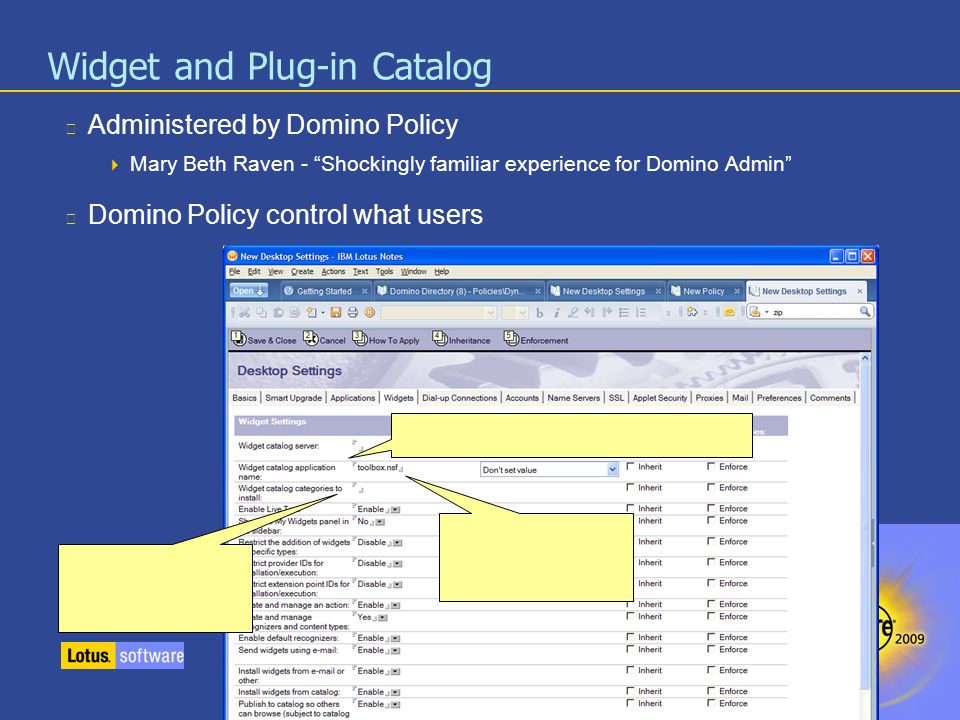
Task: Open the Applications settings tab
Action: (353, 398)
